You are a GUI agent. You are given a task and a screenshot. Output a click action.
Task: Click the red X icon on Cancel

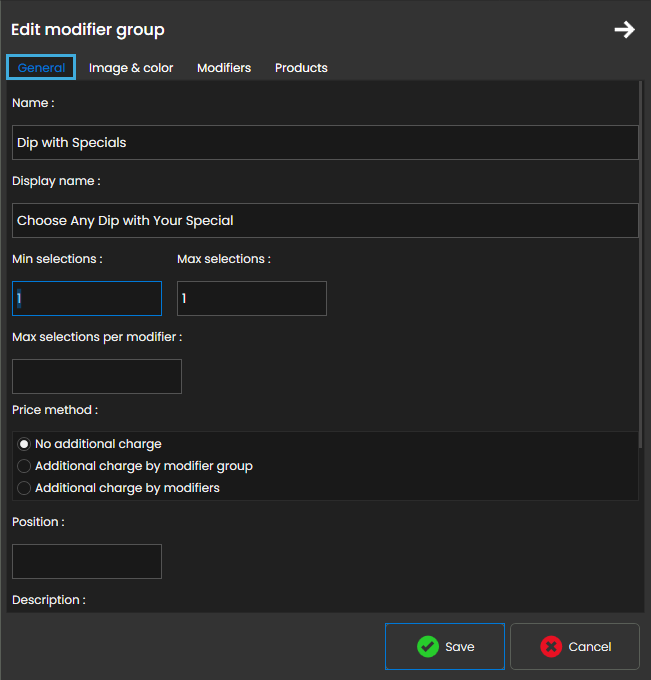point(551,647)
